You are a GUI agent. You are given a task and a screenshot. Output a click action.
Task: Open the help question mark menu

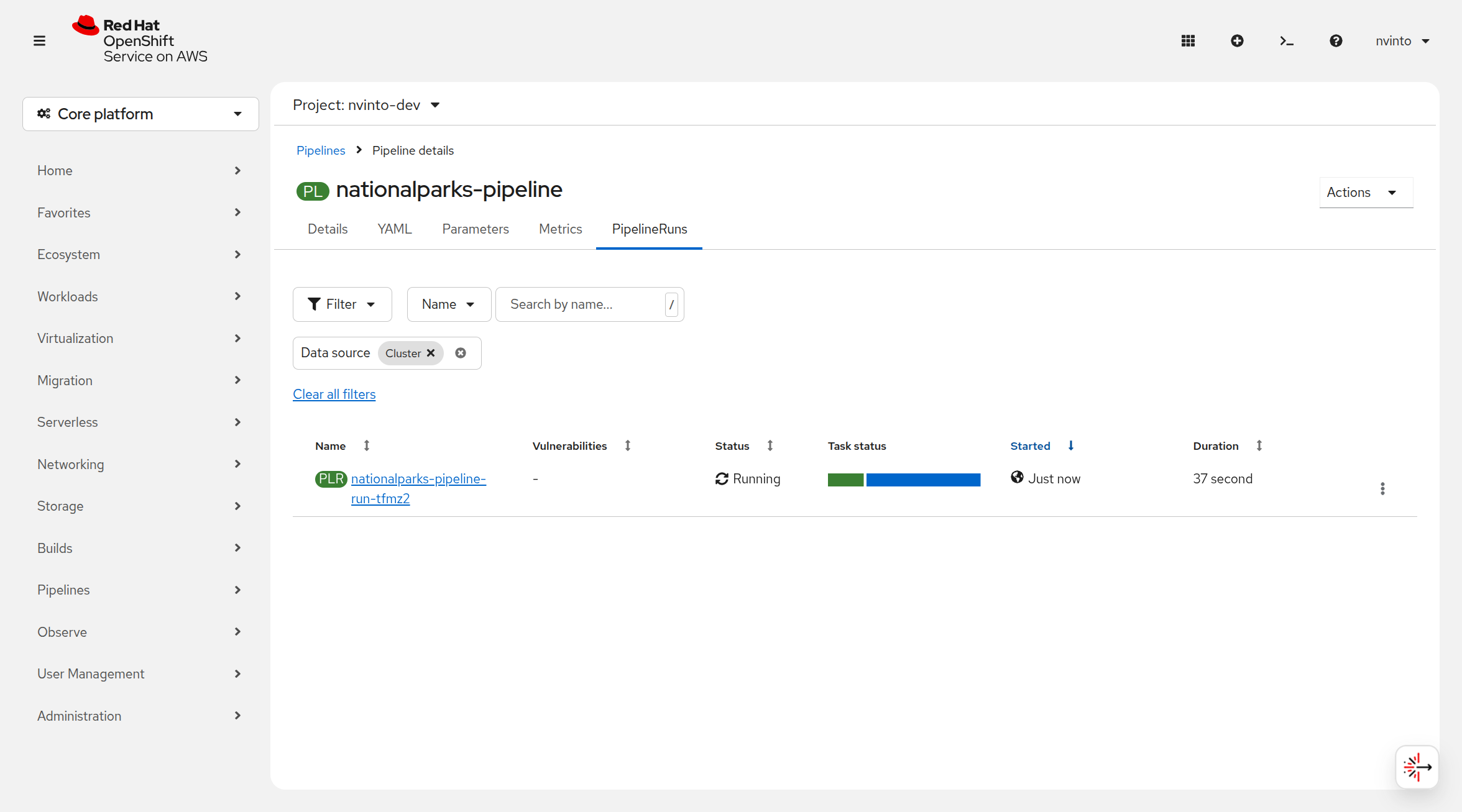point(1336,41)
